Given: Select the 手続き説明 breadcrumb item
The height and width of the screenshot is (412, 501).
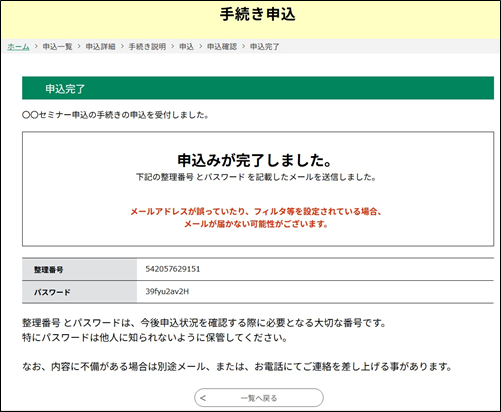Looking at the screenshot, I should point(147,46).
